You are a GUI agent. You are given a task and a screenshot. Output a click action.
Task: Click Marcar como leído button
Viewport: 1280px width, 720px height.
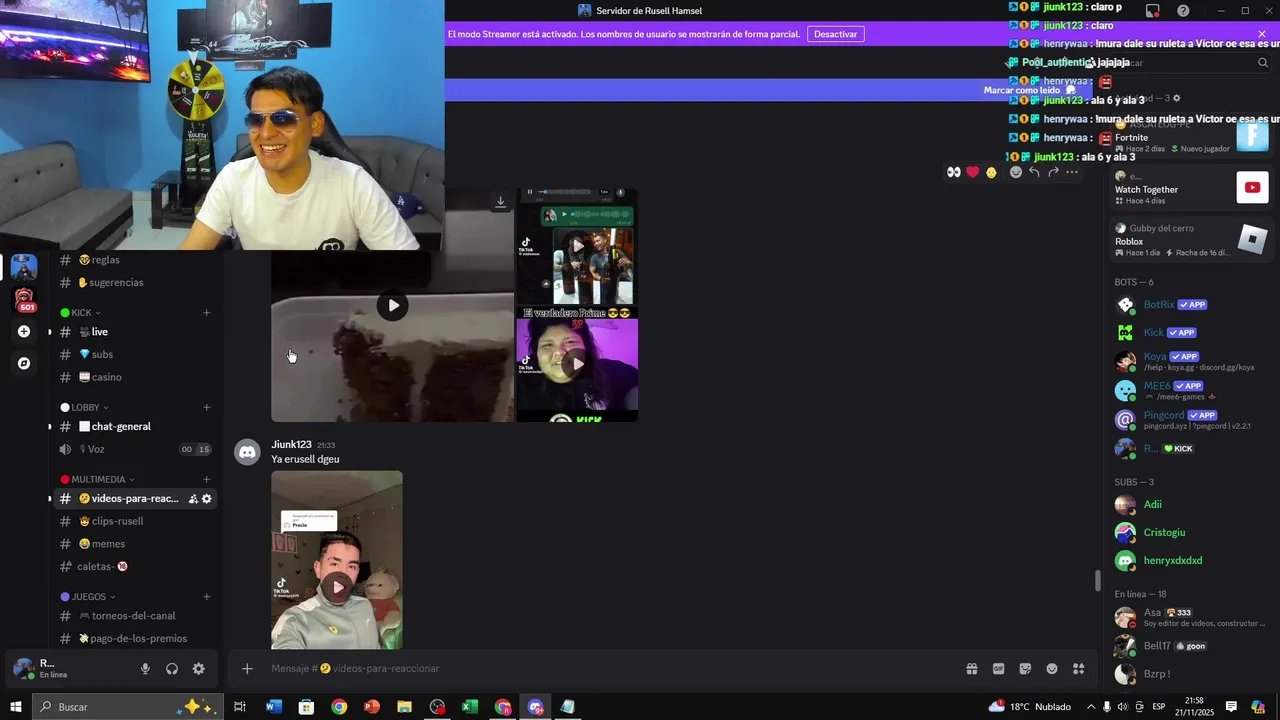tap(1029, 90)
